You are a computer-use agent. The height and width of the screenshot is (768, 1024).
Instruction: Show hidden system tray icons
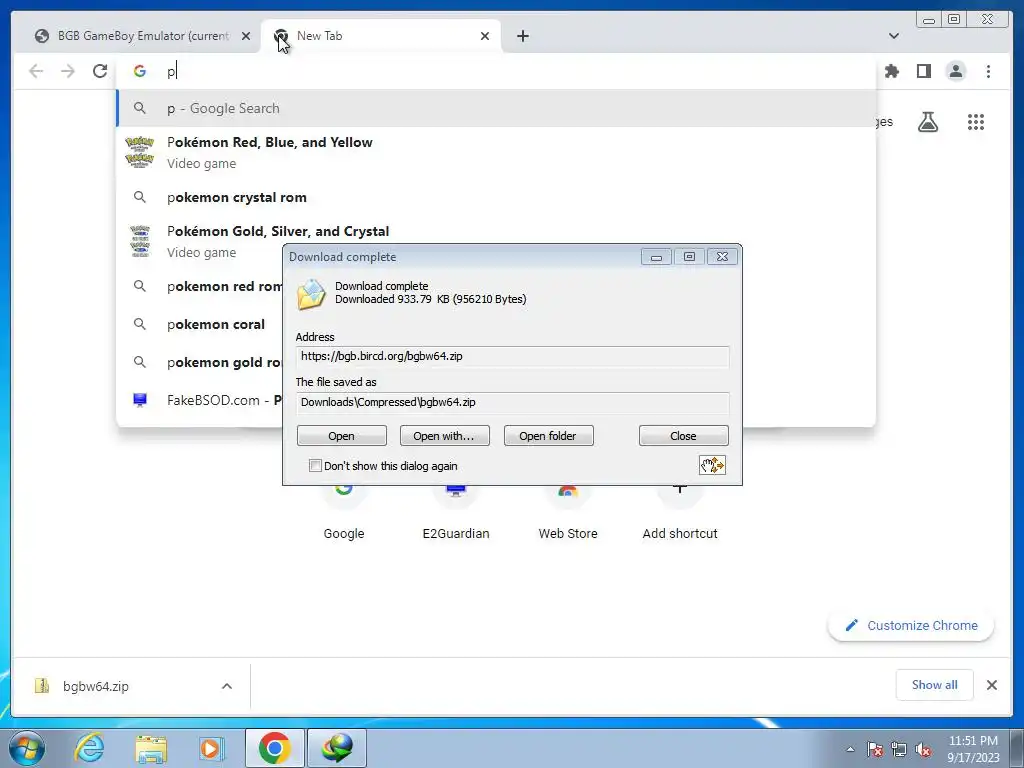click(850, 749)
